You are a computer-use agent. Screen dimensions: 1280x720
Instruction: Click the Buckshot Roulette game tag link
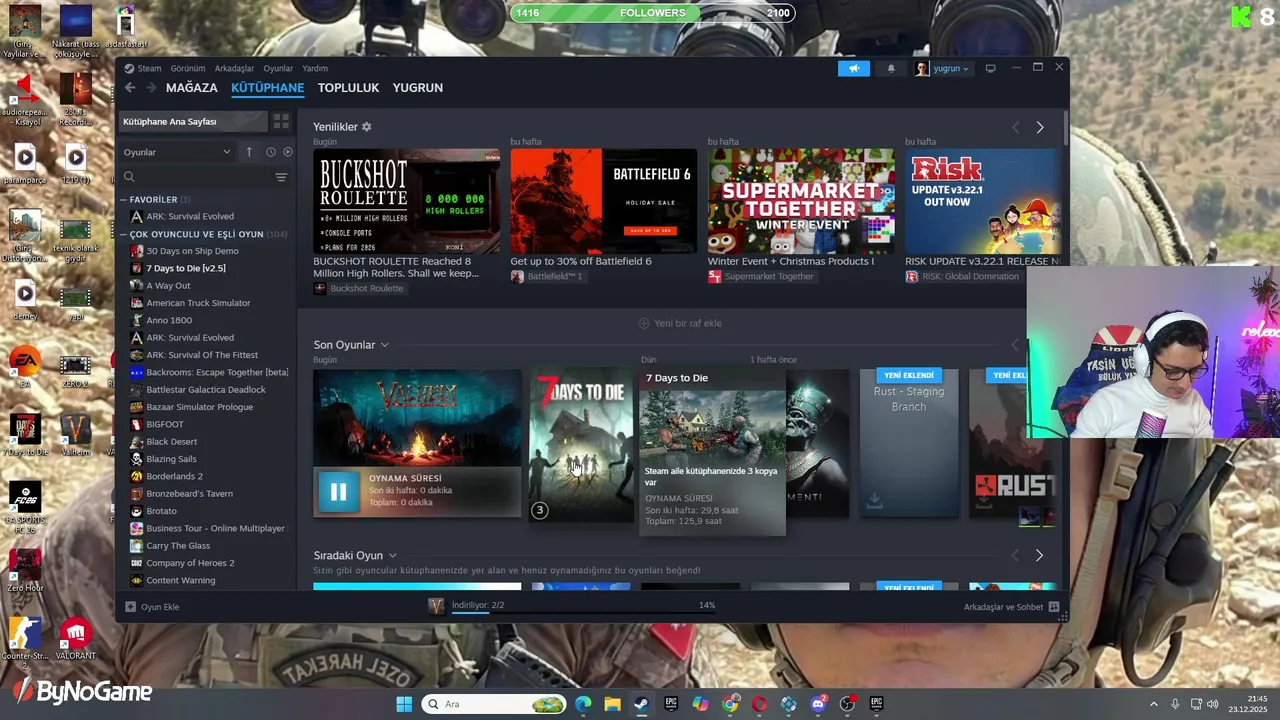[358, 288]
